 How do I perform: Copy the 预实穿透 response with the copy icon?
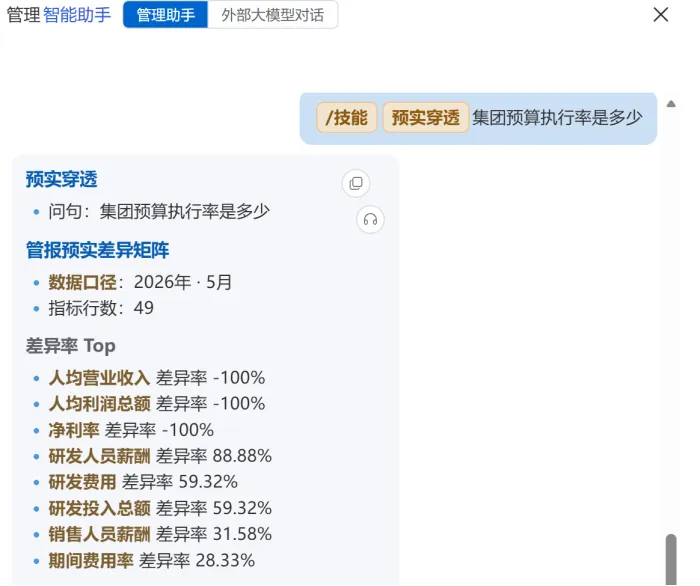point(356,183)
